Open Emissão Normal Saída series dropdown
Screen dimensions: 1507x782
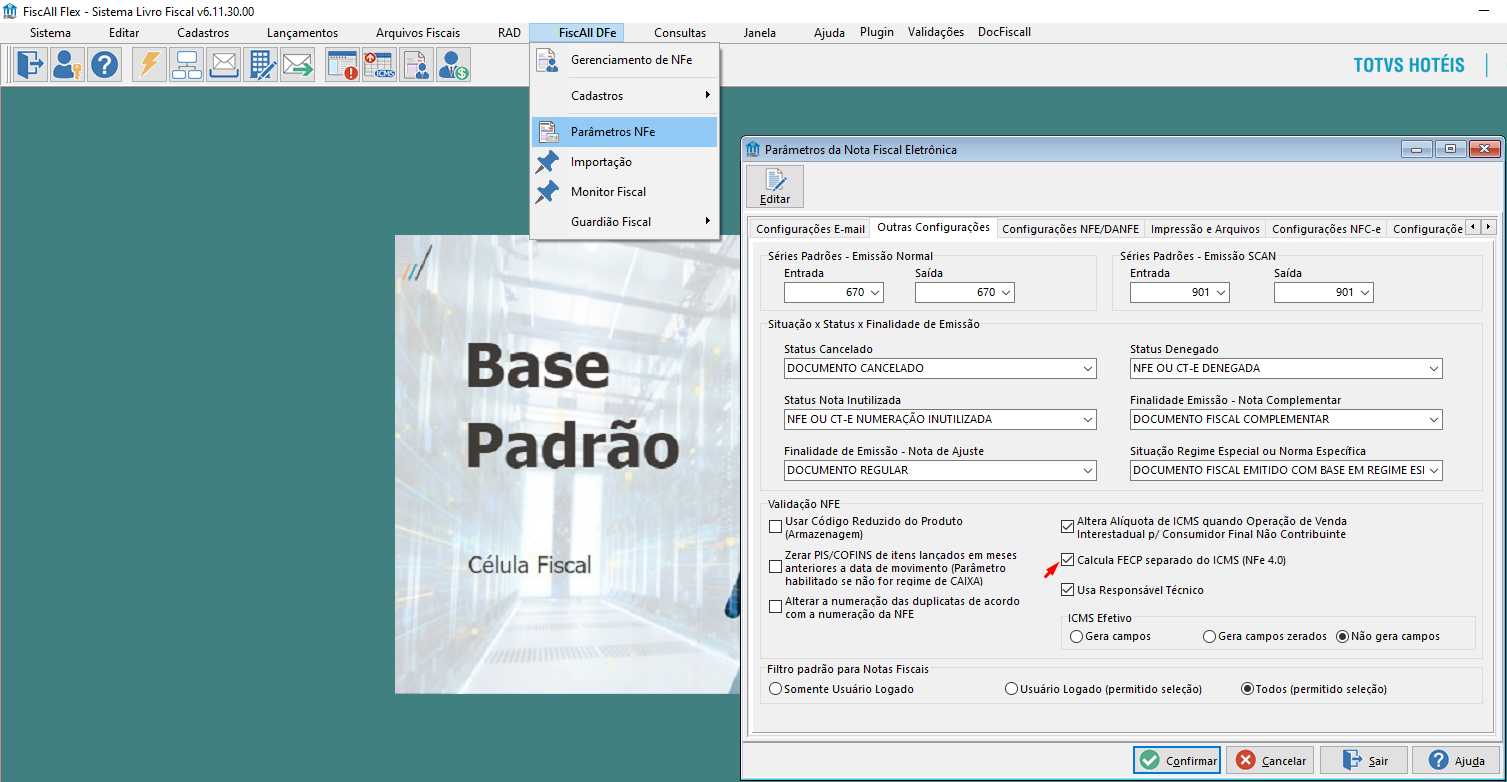tap(1005, 292)
